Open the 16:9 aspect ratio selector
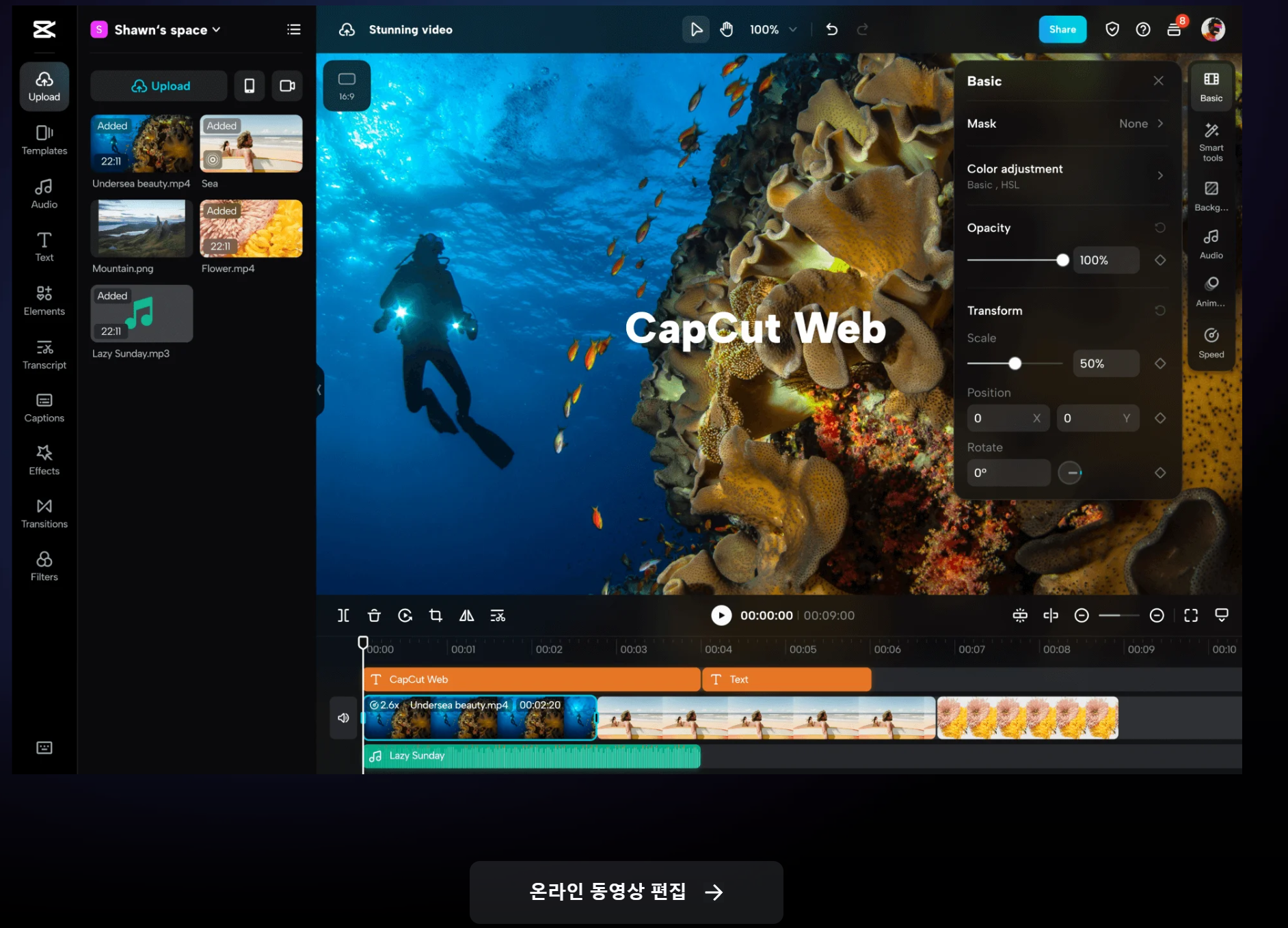 pyautogui.click(x=347, y=85)
